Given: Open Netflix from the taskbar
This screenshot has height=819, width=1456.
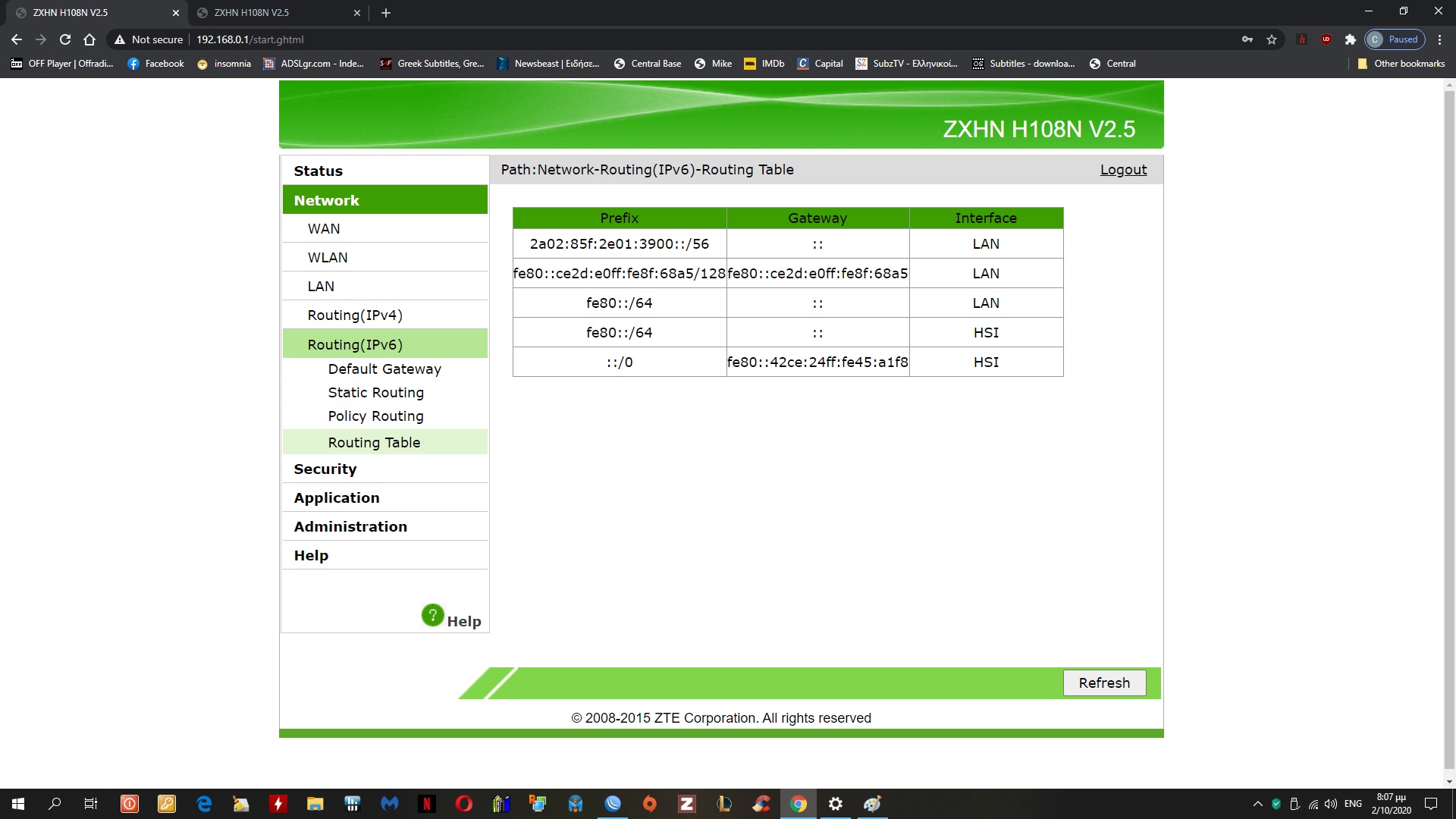Looking at the screenshot, I should [x=427, y=804].
